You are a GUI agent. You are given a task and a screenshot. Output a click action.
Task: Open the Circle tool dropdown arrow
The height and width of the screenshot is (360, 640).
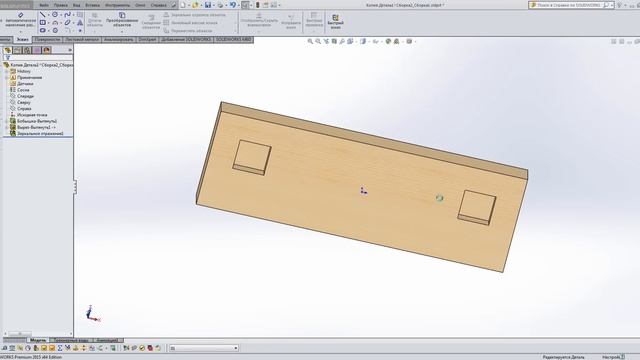(61, 15)
